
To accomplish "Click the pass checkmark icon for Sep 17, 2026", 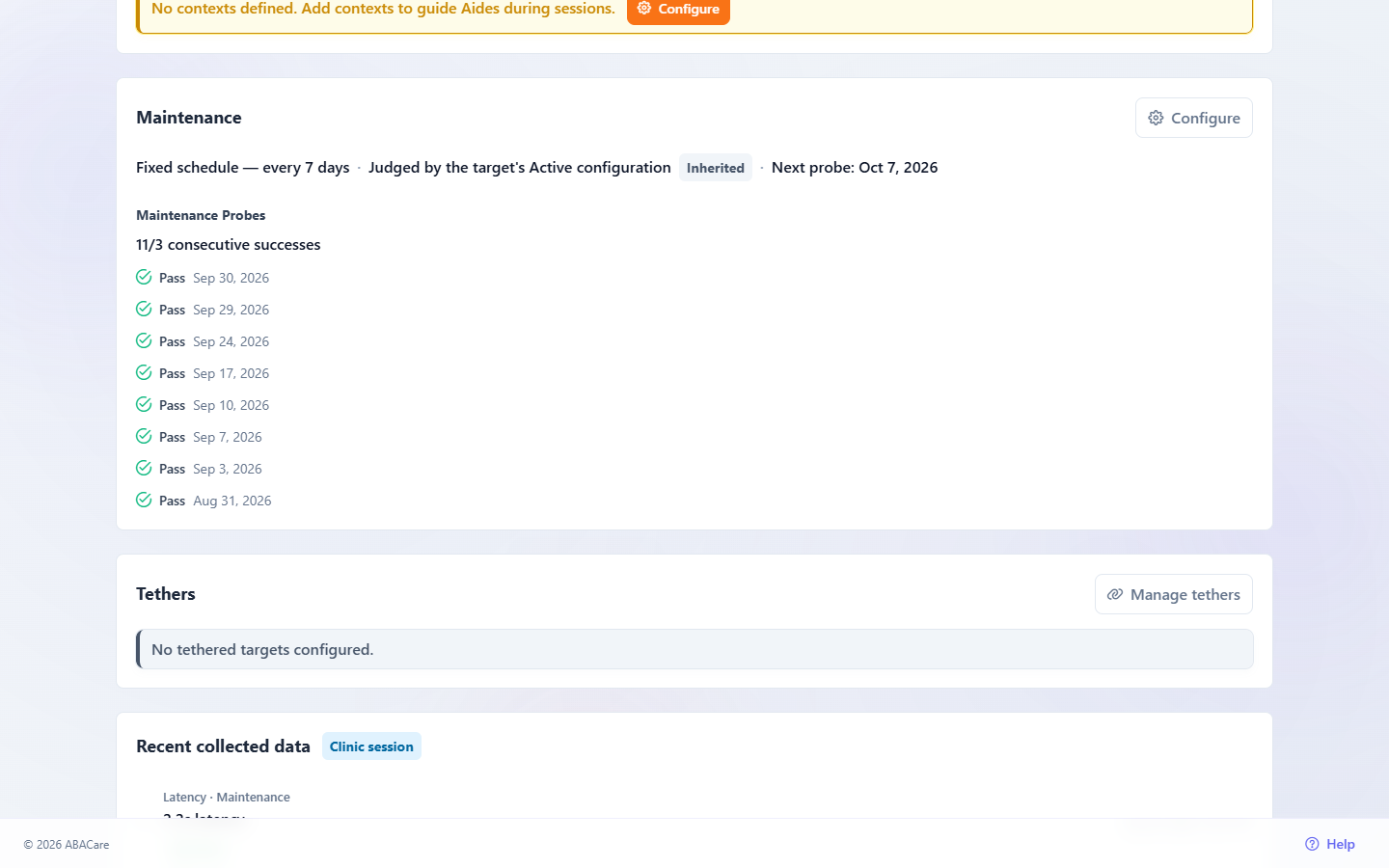I will click(x=144, y=373).
